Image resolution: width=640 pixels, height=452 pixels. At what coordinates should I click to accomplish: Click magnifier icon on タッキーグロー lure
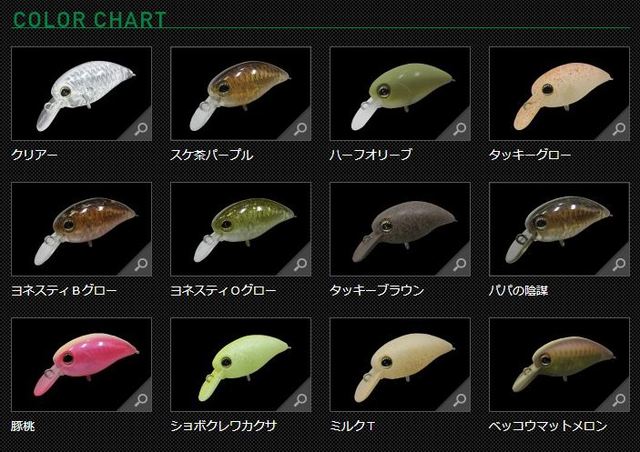pyautogui.click(x=619, y=129)
